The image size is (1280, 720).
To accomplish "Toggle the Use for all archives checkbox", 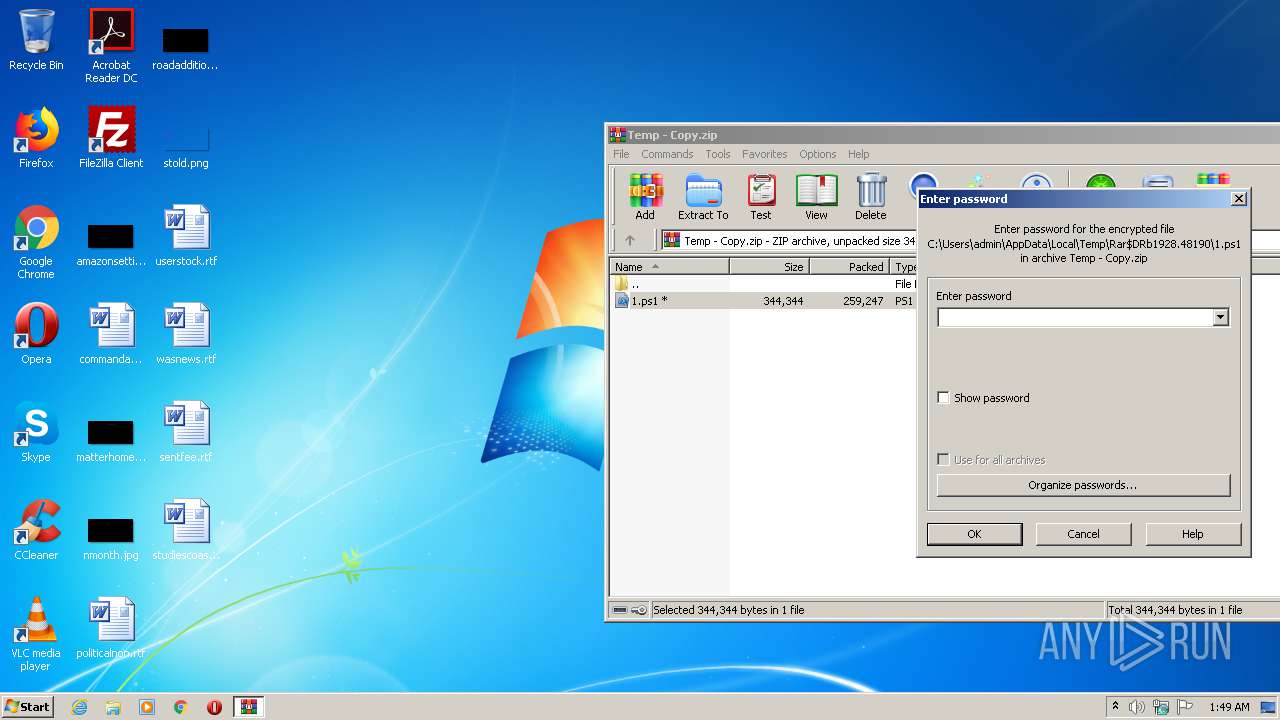I will tap(943, 460).
